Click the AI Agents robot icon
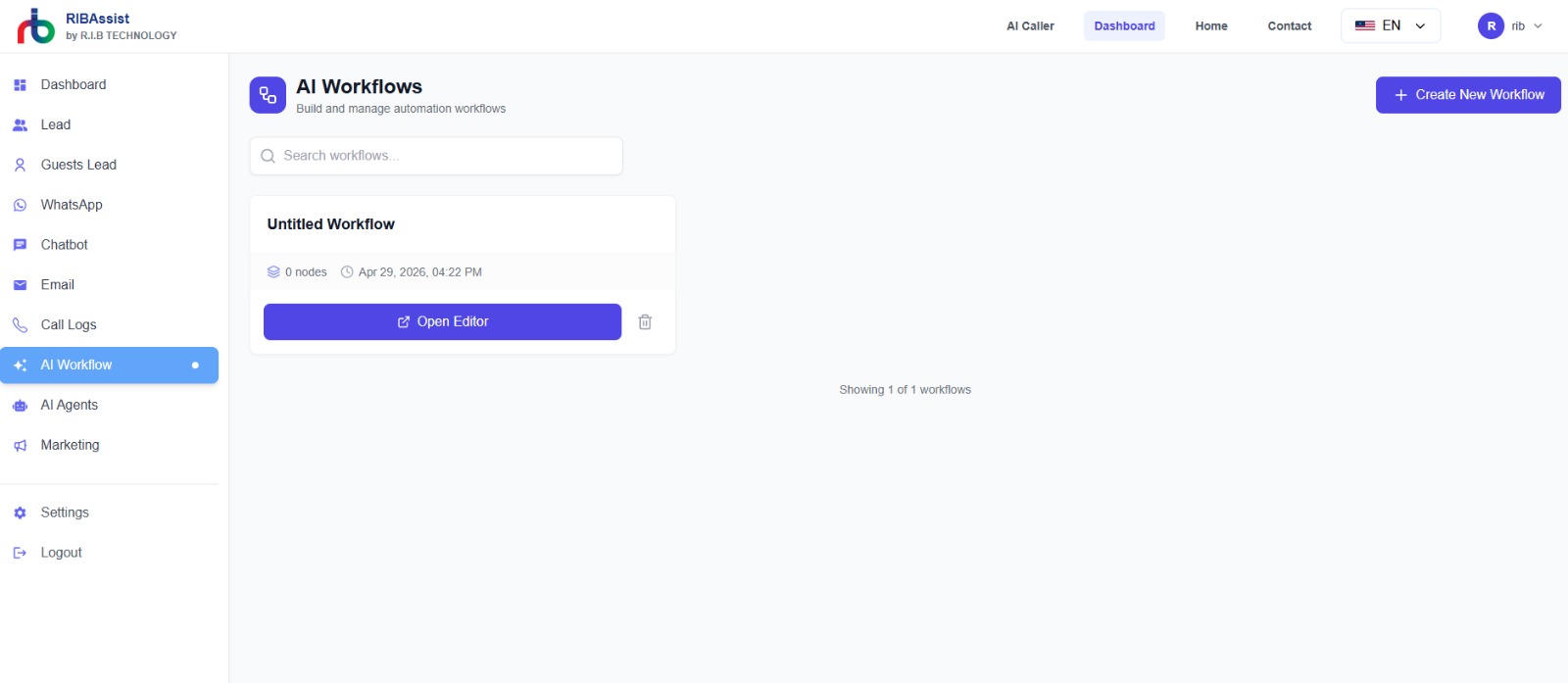Screen dimensions: 1568x683 [20, 406]
